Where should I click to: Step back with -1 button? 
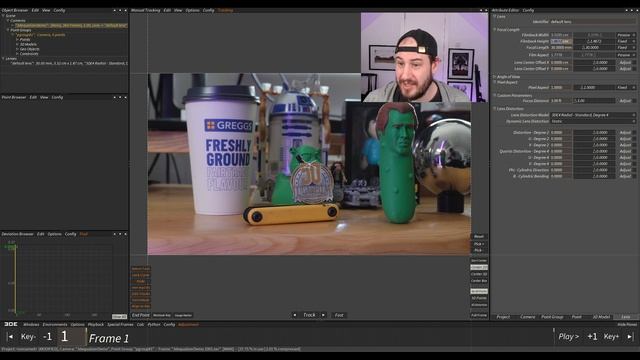47,337
